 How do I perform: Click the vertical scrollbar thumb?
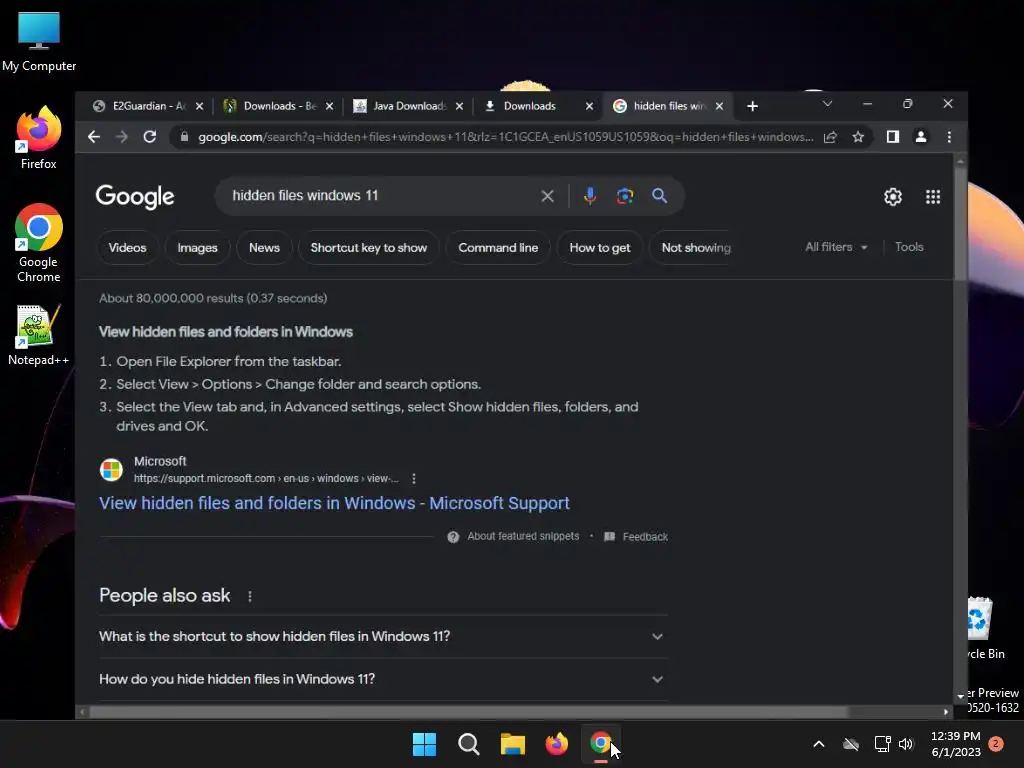click(x=960, y=222)
